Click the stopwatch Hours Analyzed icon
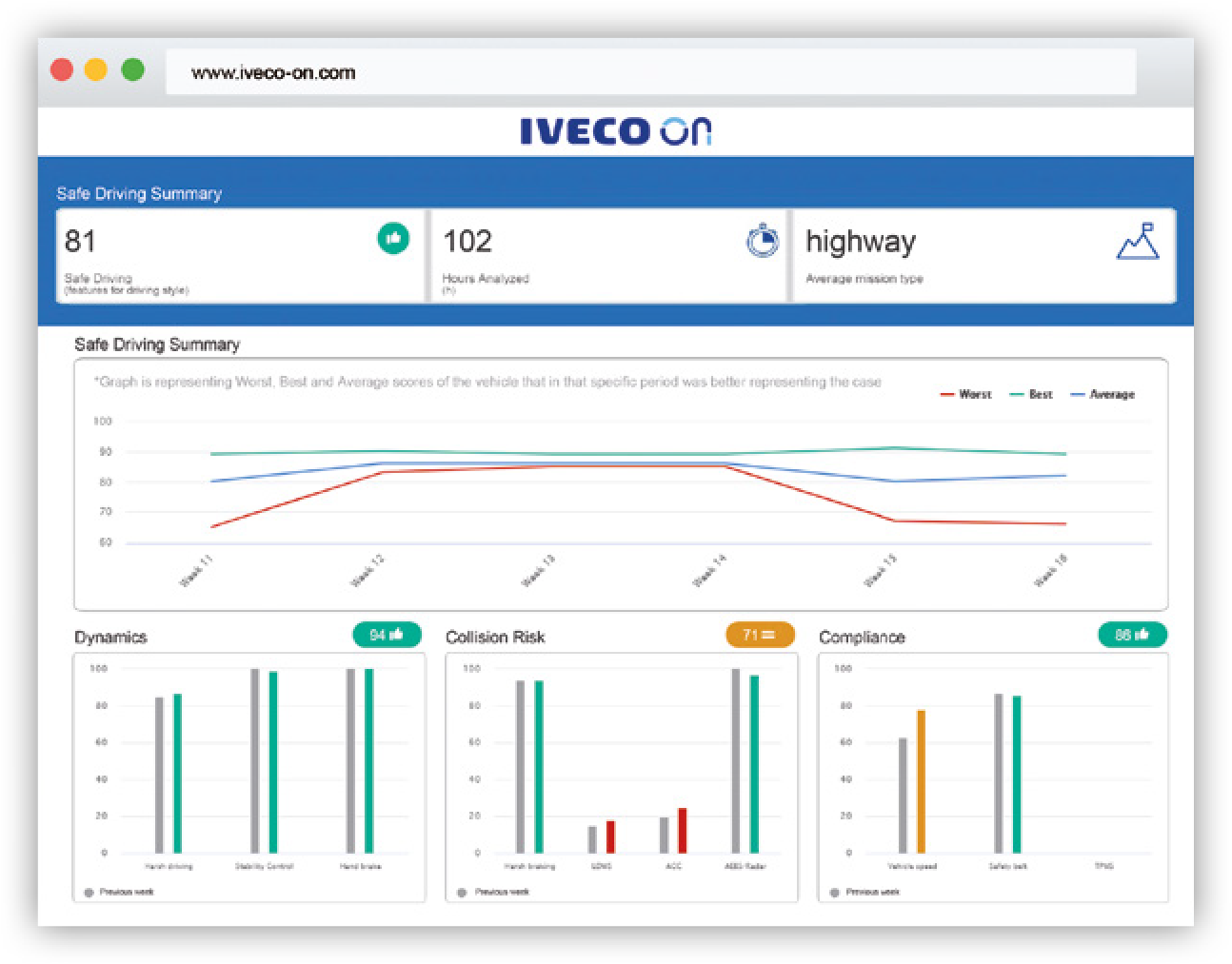Viewport: 1232px width, 964px height. coord(762,241)
